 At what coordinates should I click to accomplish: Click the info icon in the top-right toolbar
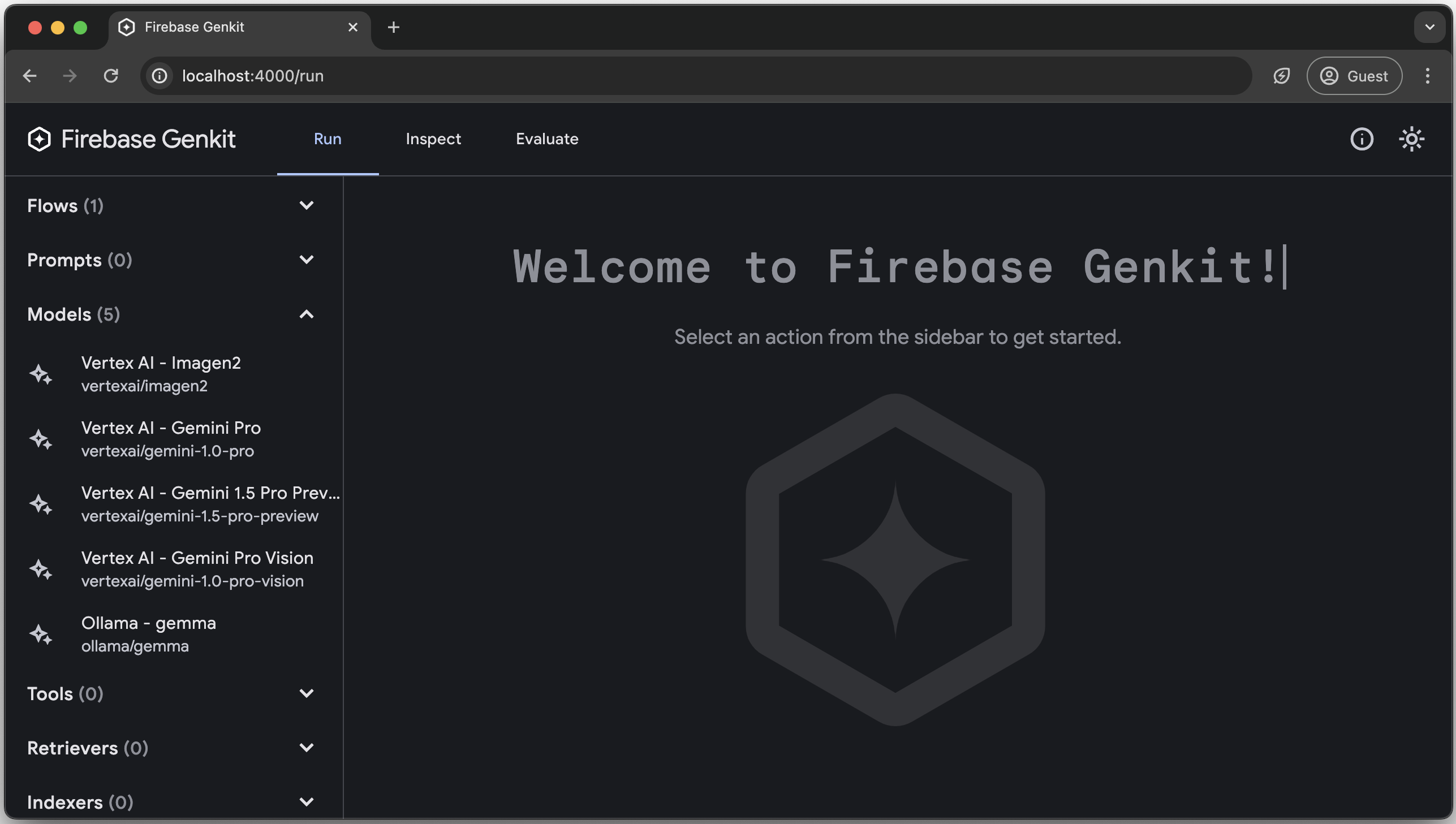[1362, 139]
